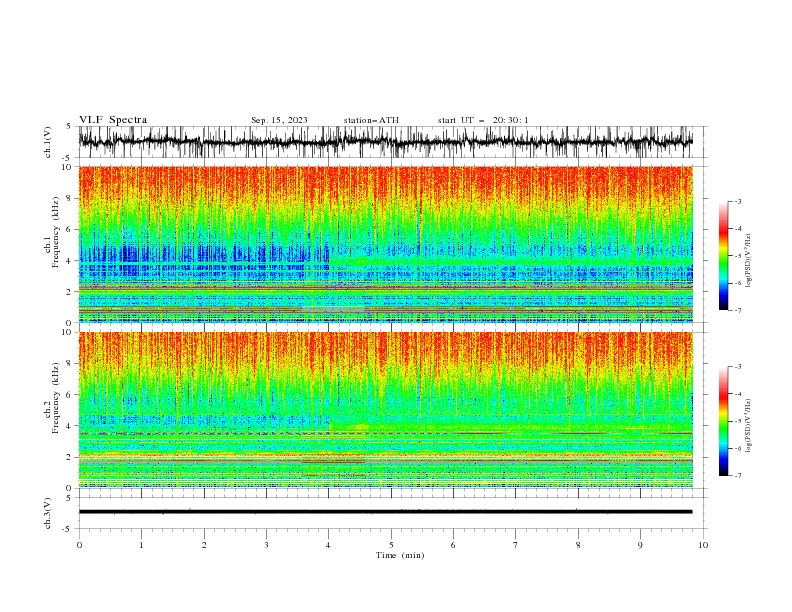Click time axis tick label "6"
The height and width of the screenshot is (612, 792).
454,545
